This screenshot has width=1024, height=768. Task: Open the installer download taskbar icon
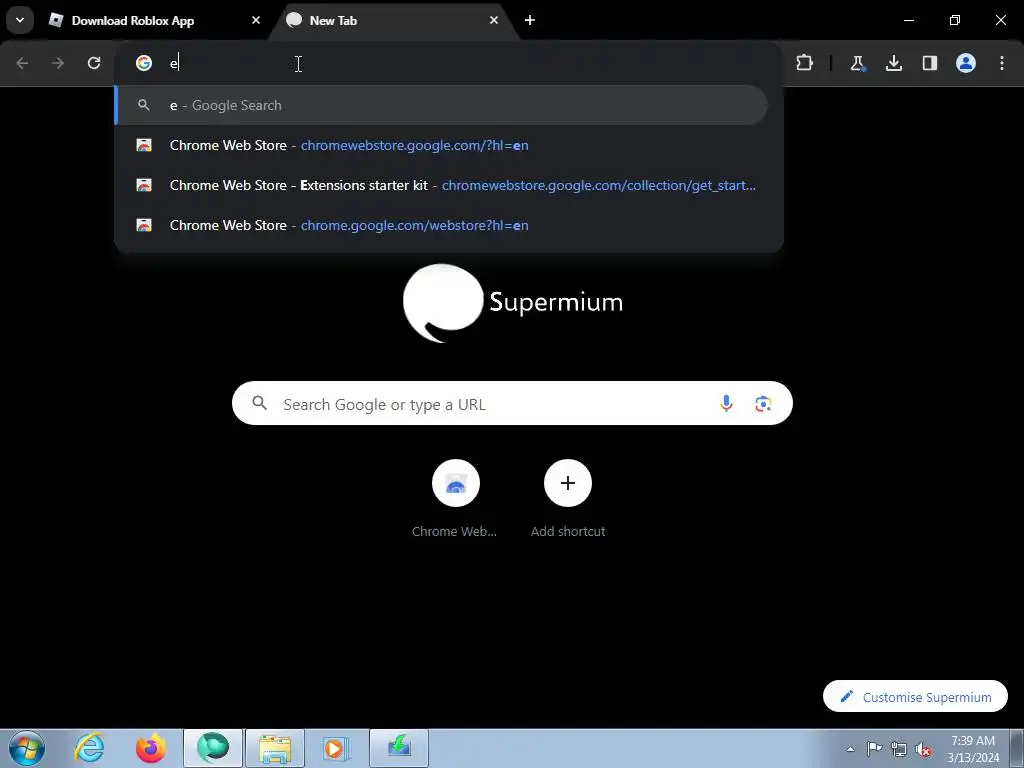pyautogui.click(x=399, y=748)
